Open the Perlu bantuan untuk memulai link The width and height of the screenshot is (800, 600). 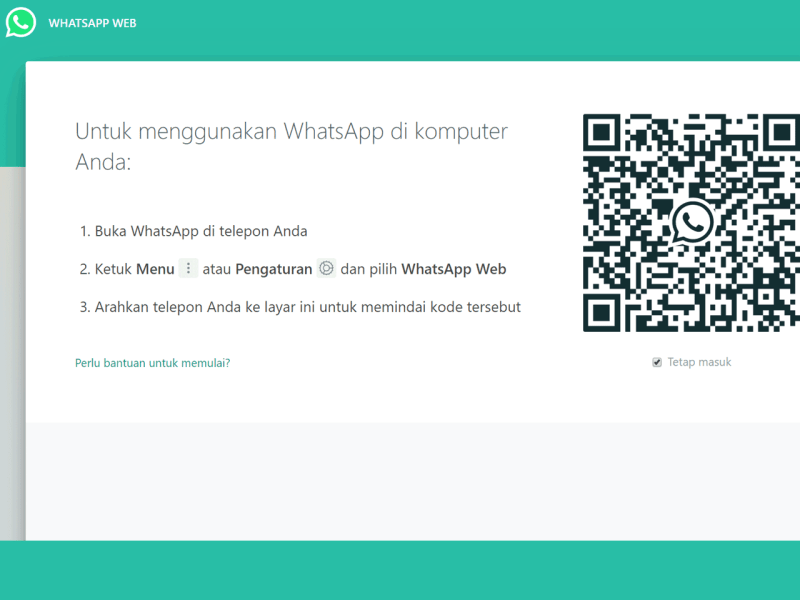(x=153, y=363)
